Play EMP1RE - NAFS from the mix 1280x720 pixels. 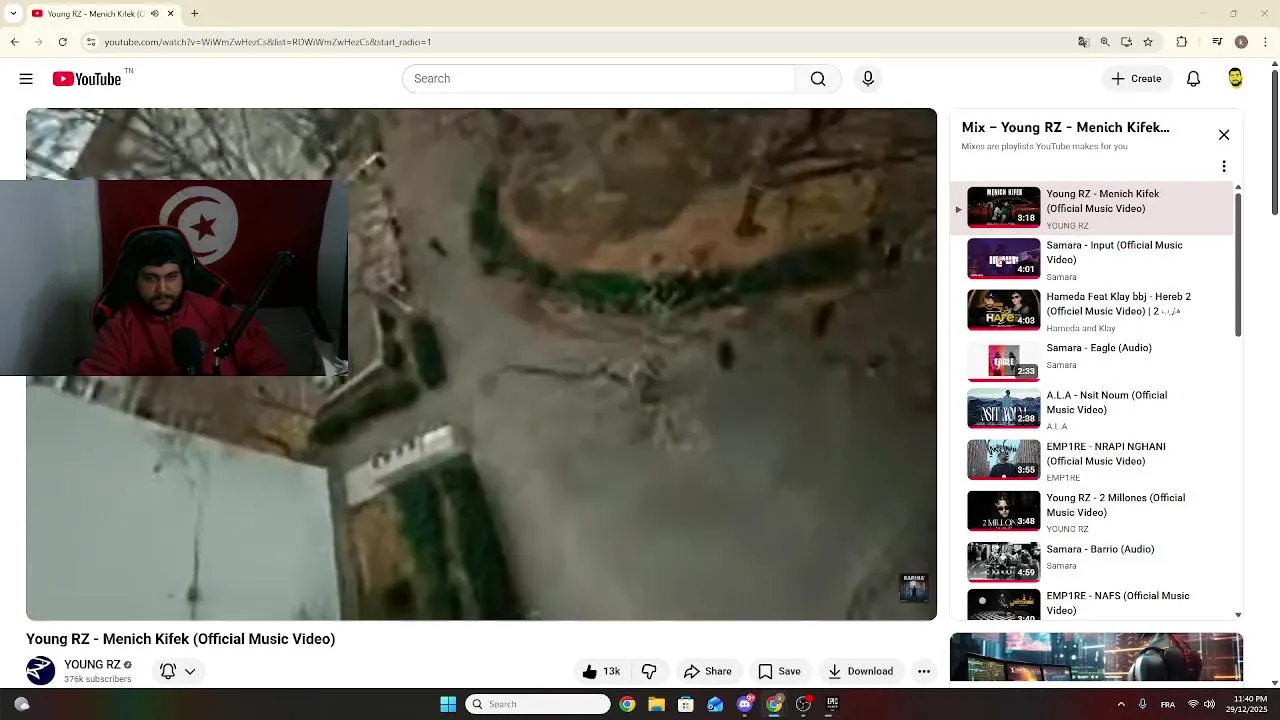coord(1093,604)
